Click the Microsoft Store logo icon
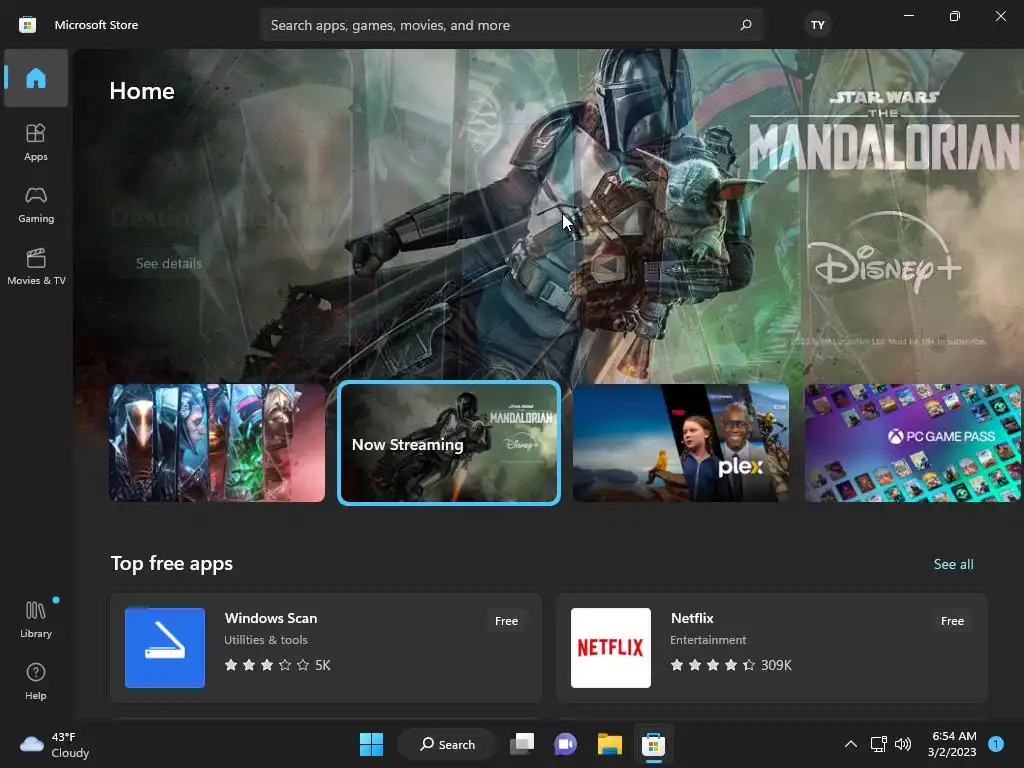The width and height of the screenshot is (1024, 768). [27, 25]
